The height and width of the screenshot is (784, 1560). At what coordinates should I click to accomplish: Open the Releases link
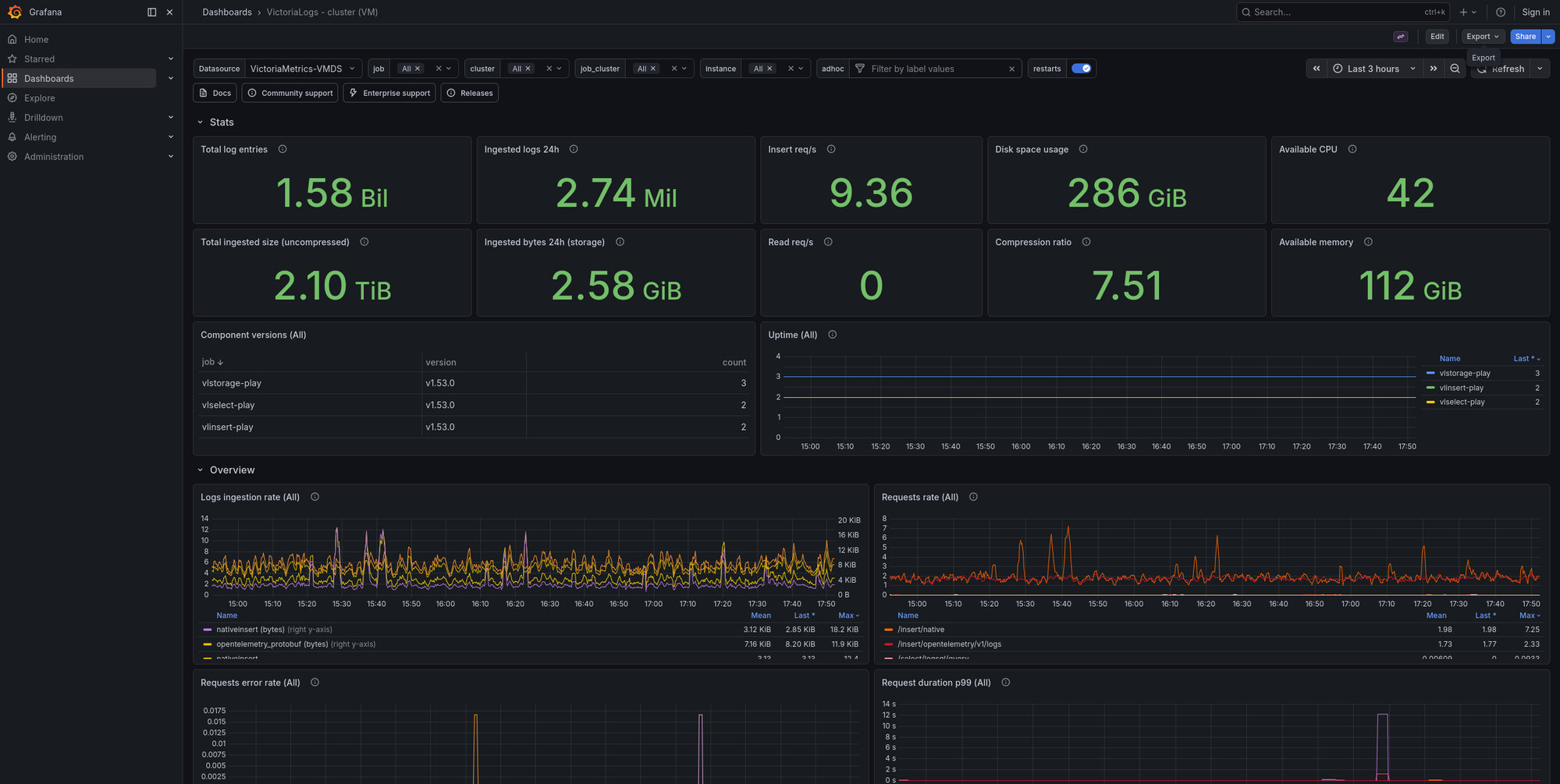(470, 93)
